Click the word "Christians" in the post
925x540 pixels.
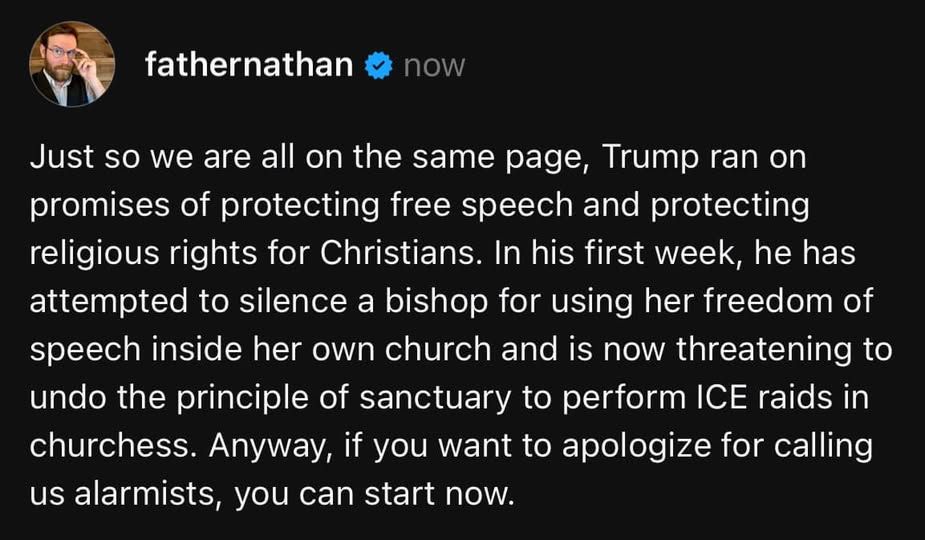click(x=398, y=253)
